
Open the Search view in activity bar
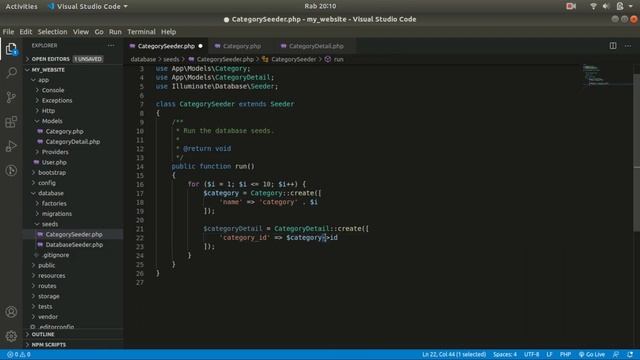tap(11, 73)
